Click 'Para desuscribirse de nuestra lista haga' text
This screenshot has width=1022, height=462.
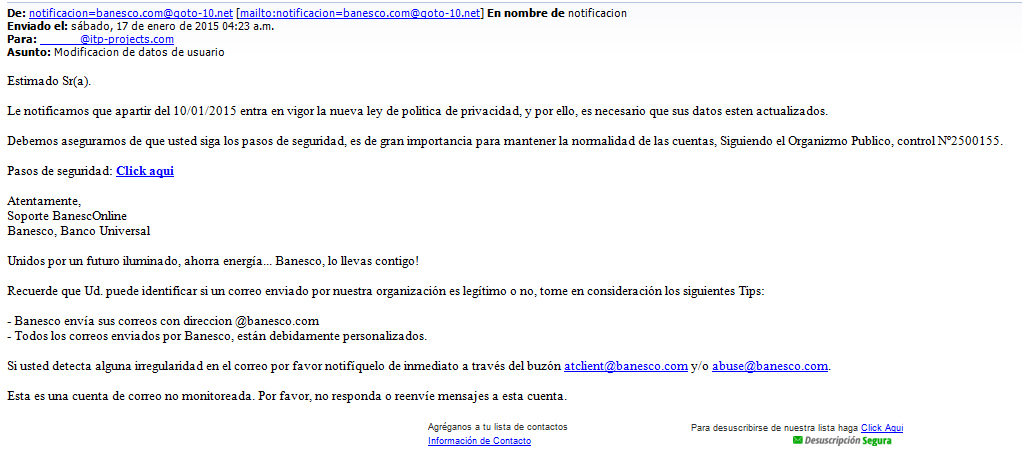(774, 428)
